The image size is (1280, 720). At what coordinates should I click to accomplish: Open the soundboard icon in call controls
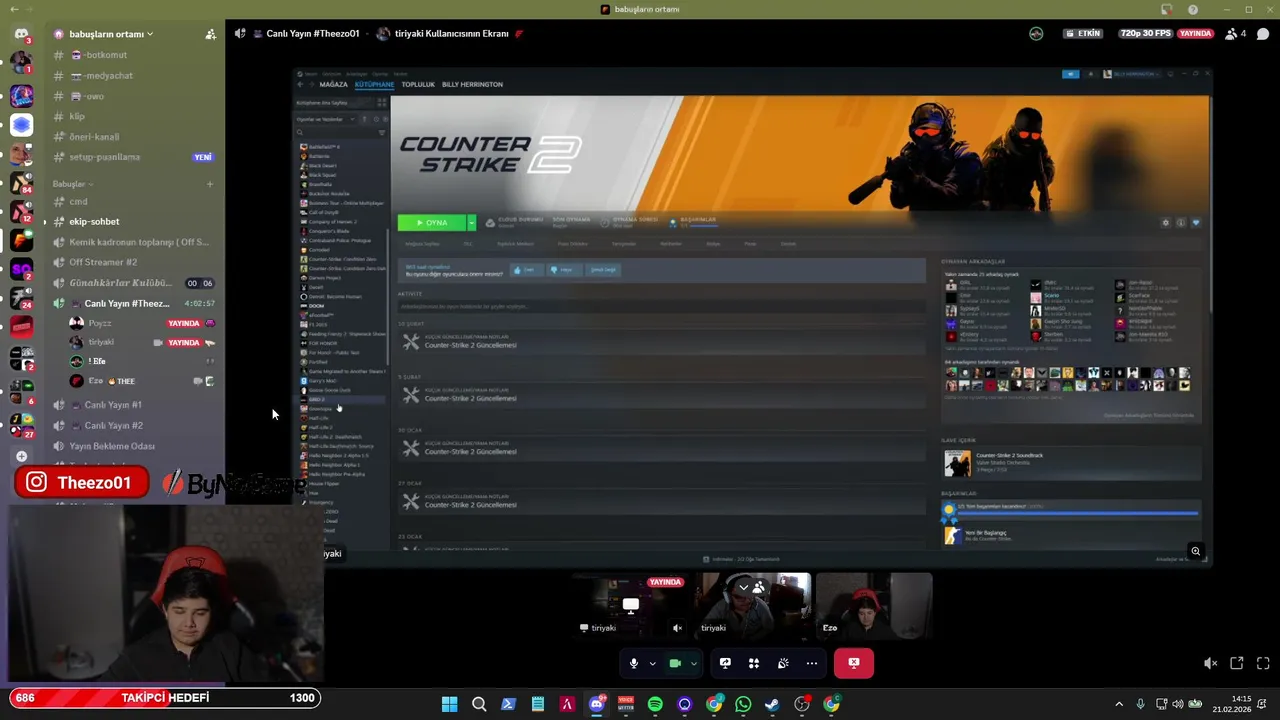pyautogui.click(x=783, y=663)
